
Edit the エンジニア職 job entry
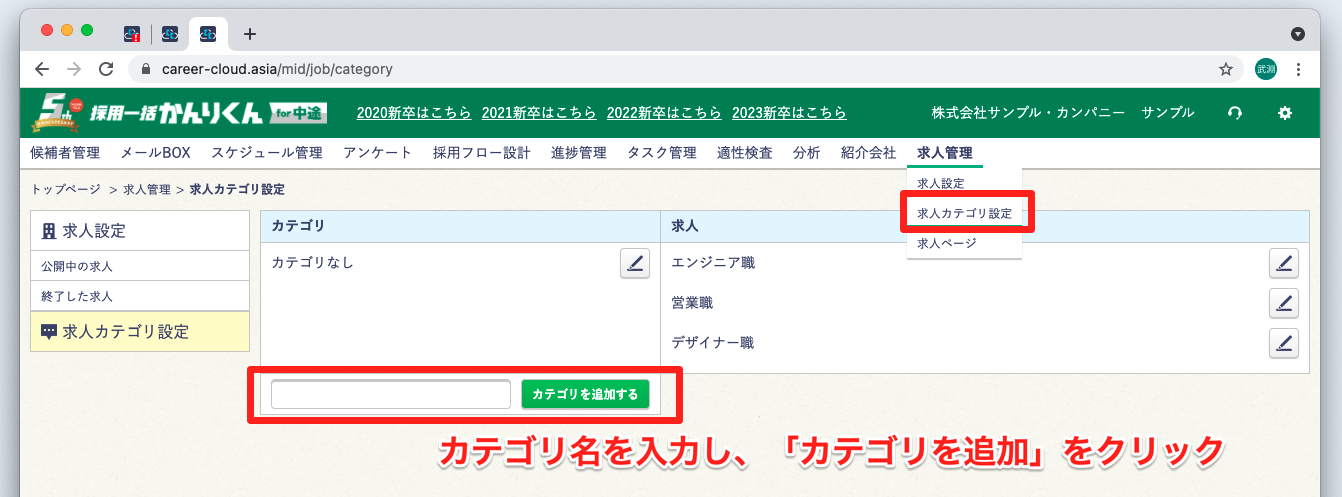pos(1283,263)
